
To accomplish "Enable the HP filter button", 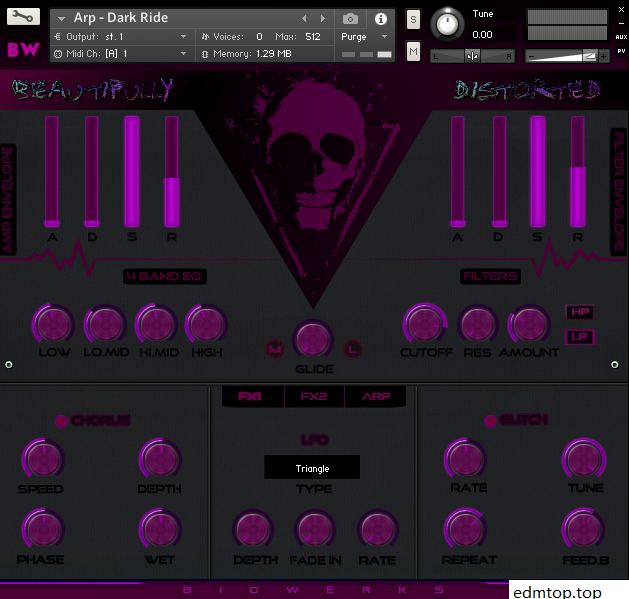I will (x=580, y=312).
